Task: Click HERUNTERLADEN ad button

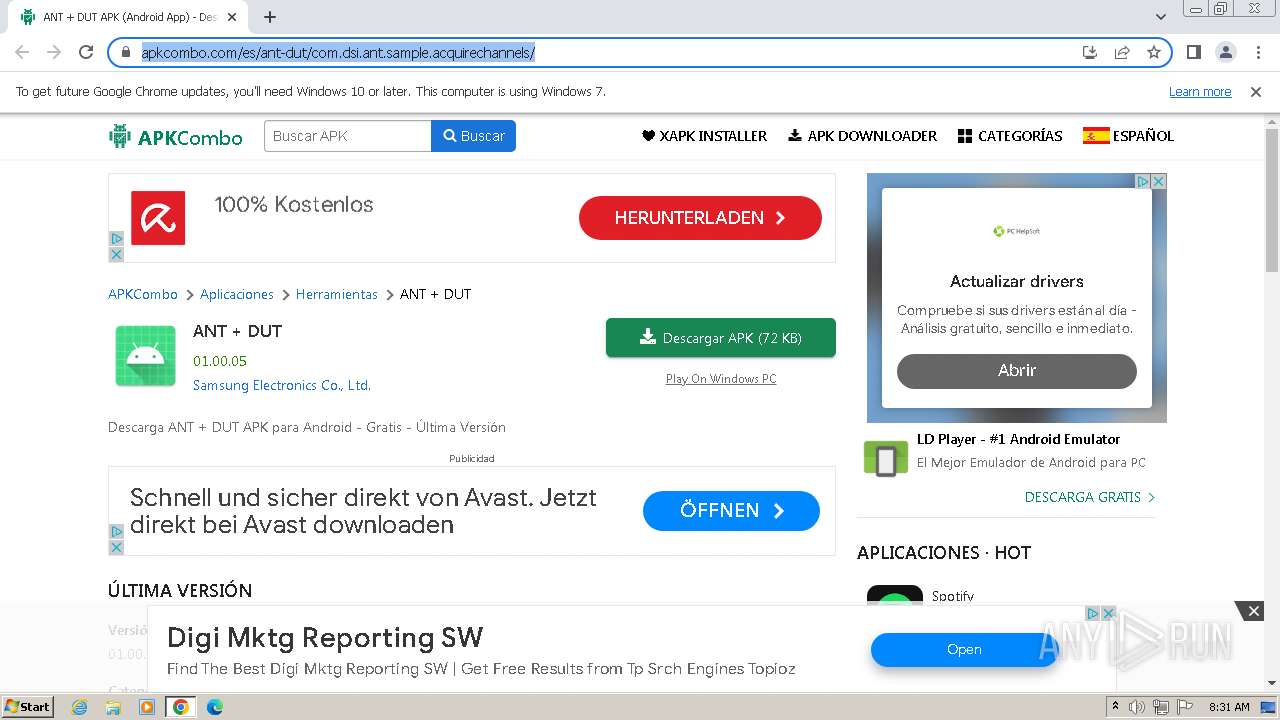Action: pos(700,218)
